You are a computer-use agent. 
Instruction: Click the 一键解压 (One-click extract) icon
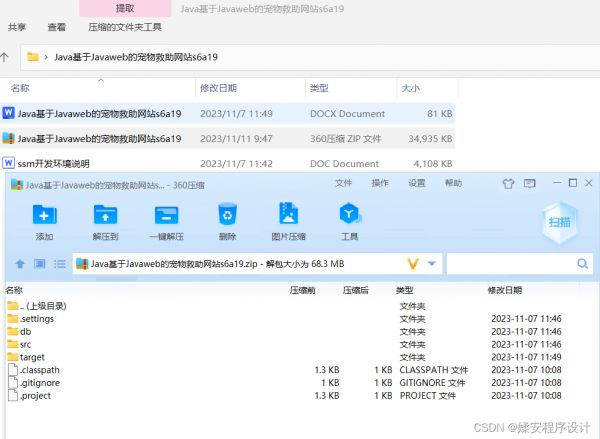click(x=166, y=215)
